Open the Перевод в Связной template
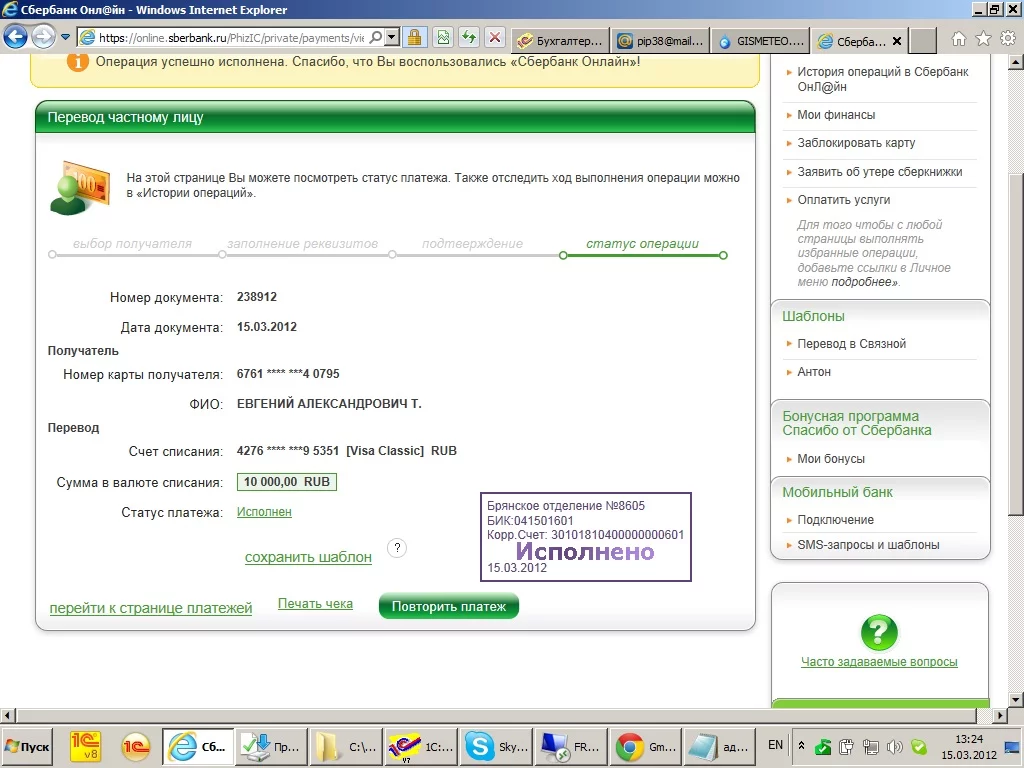Image resolution: width=1024 pixels, height=768 pixels. (852, 344)
